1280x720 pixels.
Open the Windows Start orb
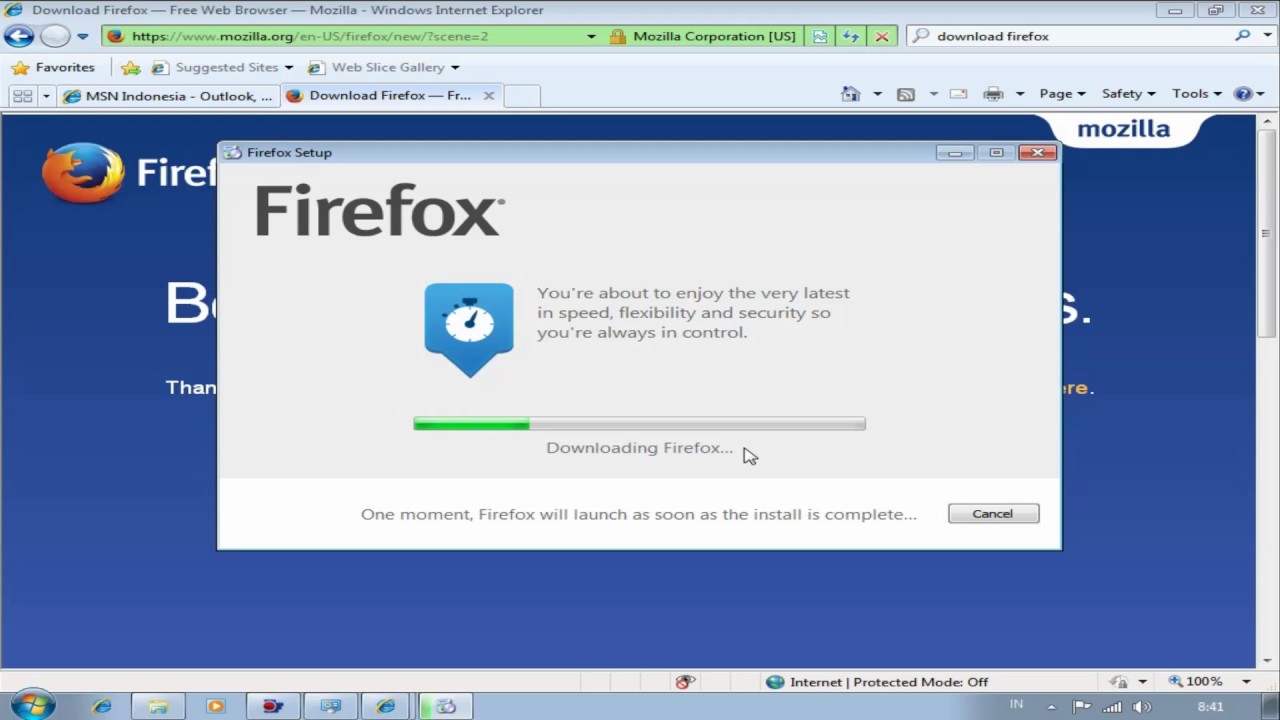click(31, 704)
